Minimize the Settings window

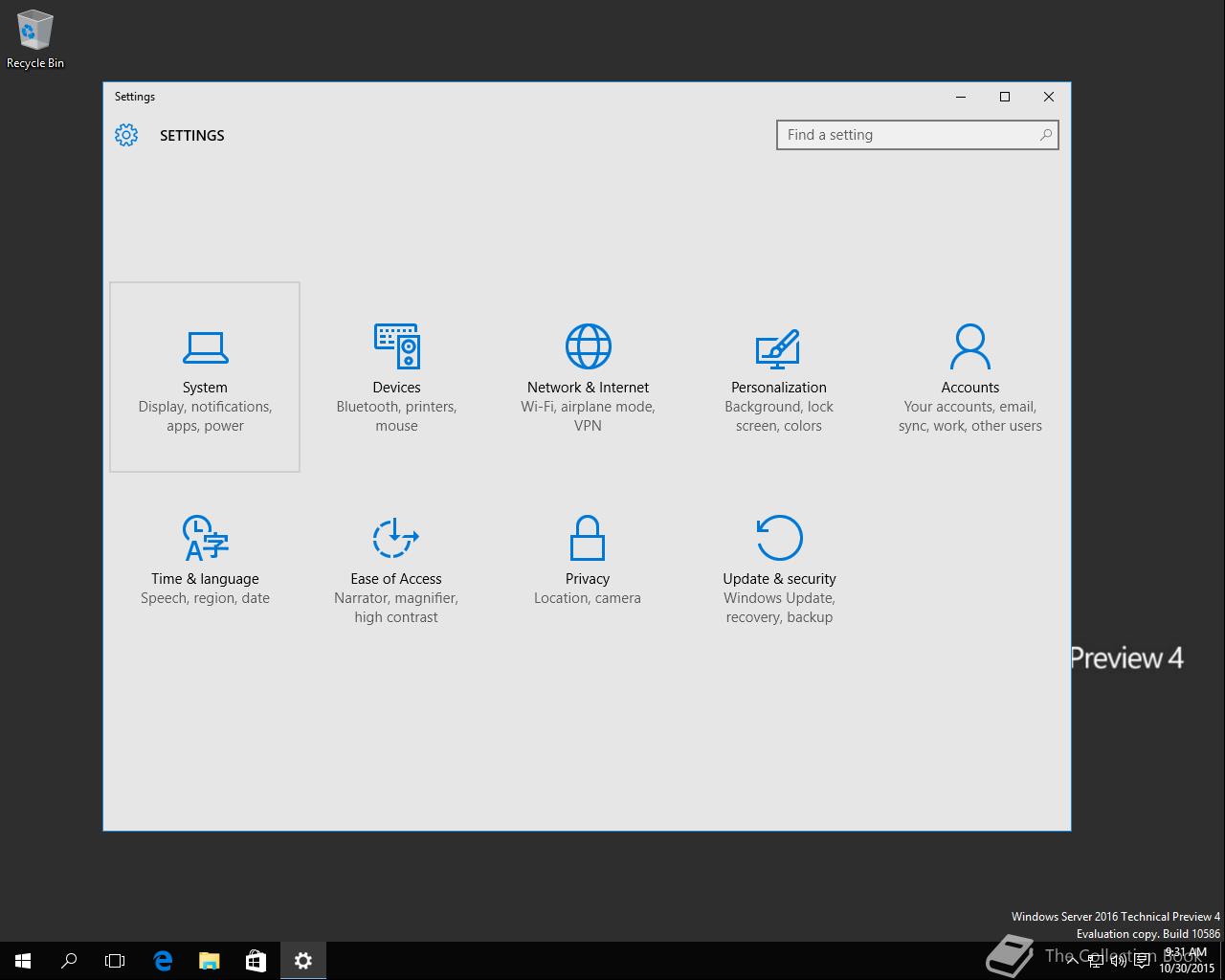click(961, 97)
